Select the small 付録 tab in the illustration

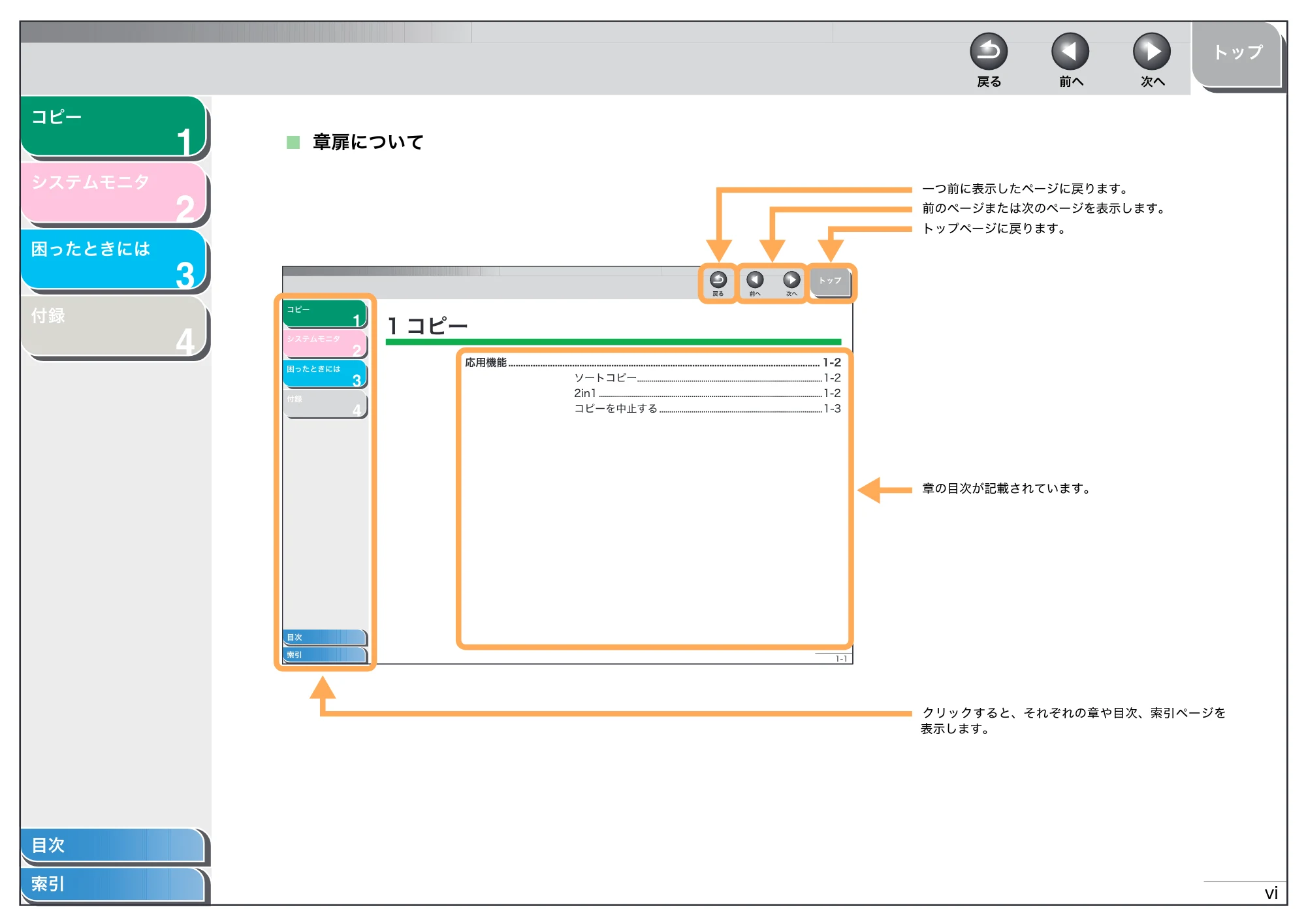pyautogui.click(x=325, y=404)
